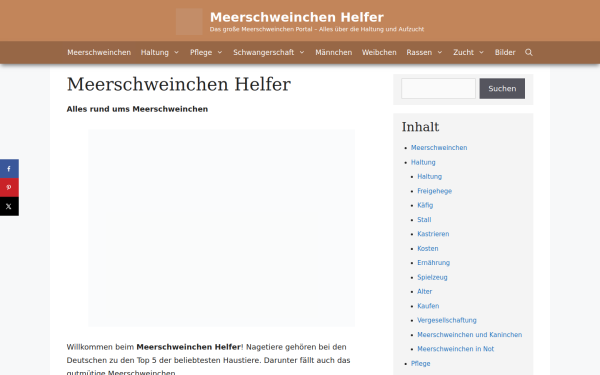Expand the Pflege submenu chevron
The height and width of the screenshot is (375, 600).
[220, 52]
